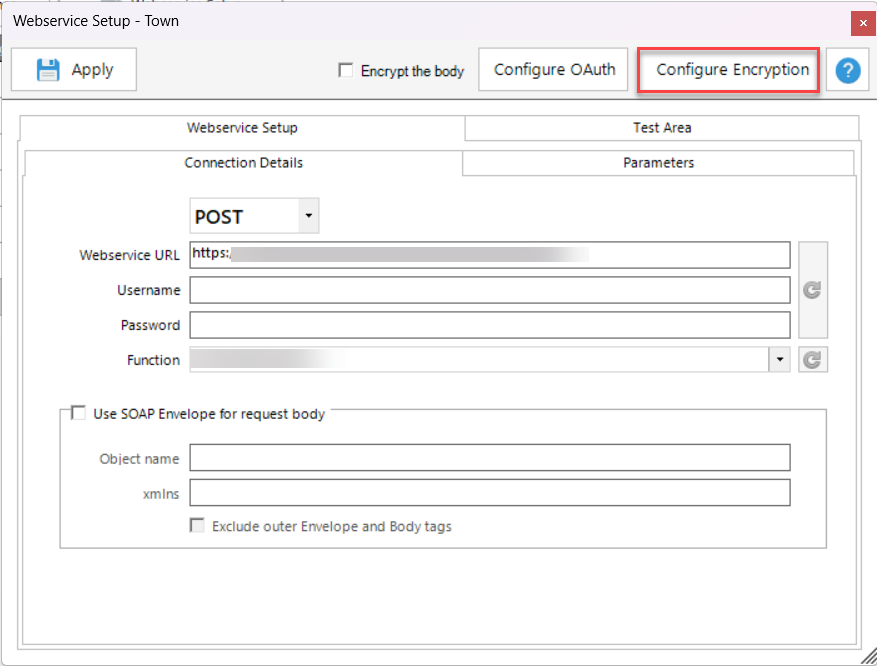Focus the Username text field
This screenshot has height=666, width=877.
tap(490, 290)
